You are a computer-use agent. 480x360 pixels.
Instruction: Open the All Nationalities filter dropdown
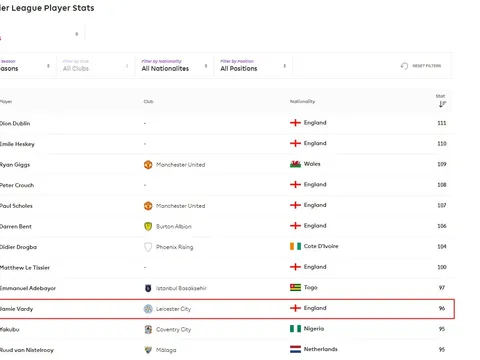(174, 66)
